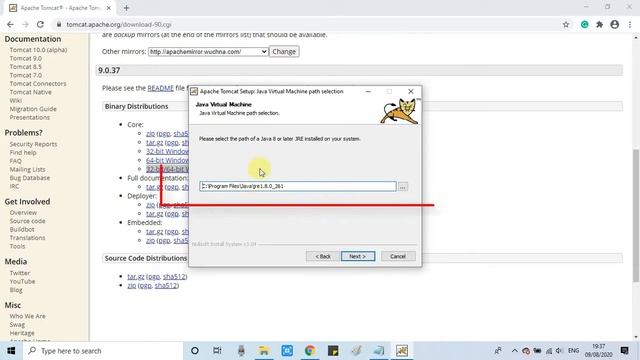Click the Change mirror button
640x360 pixels.
pos(284,51)
